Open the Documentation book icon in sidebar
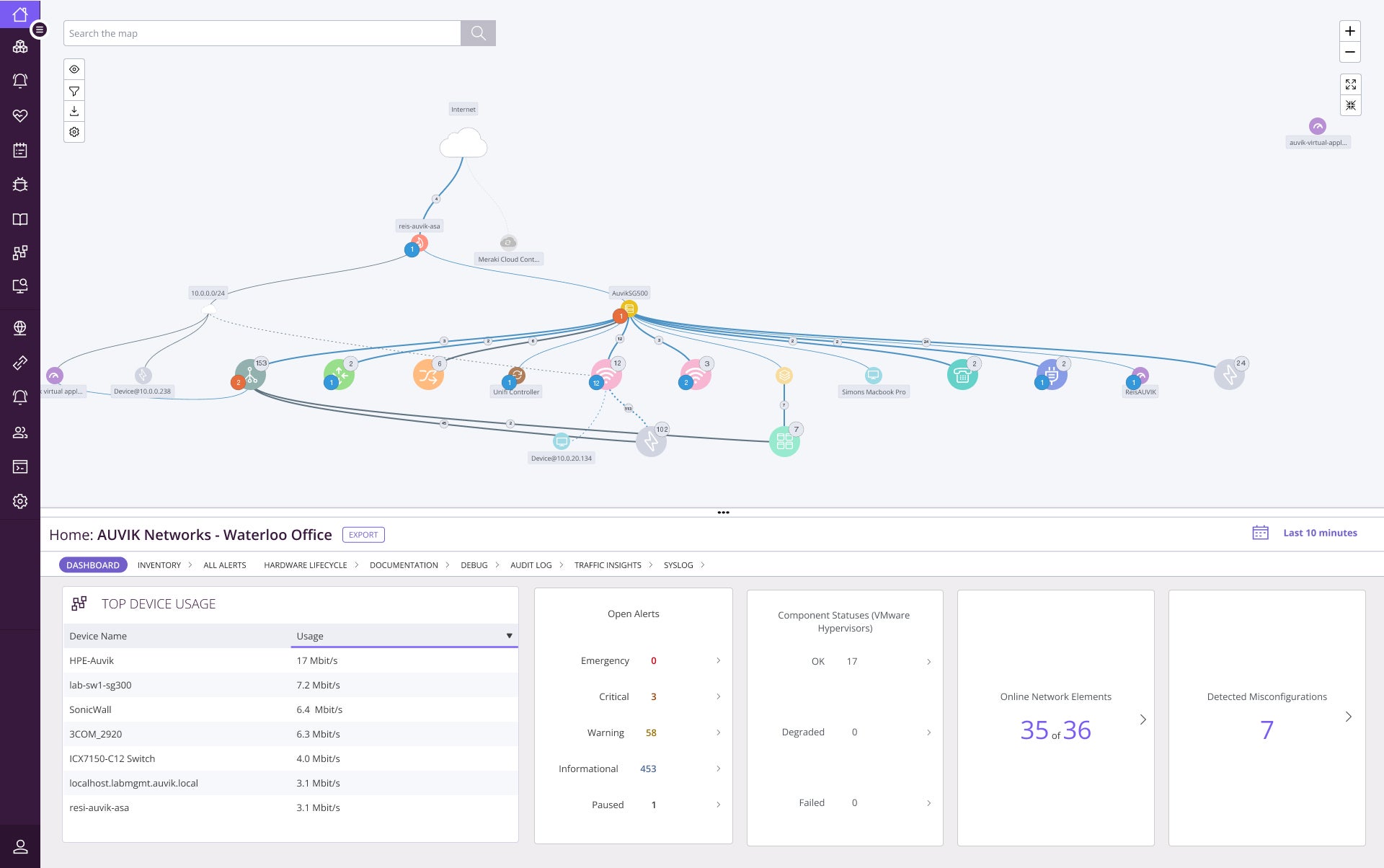1384x868 pixels. 20,219
